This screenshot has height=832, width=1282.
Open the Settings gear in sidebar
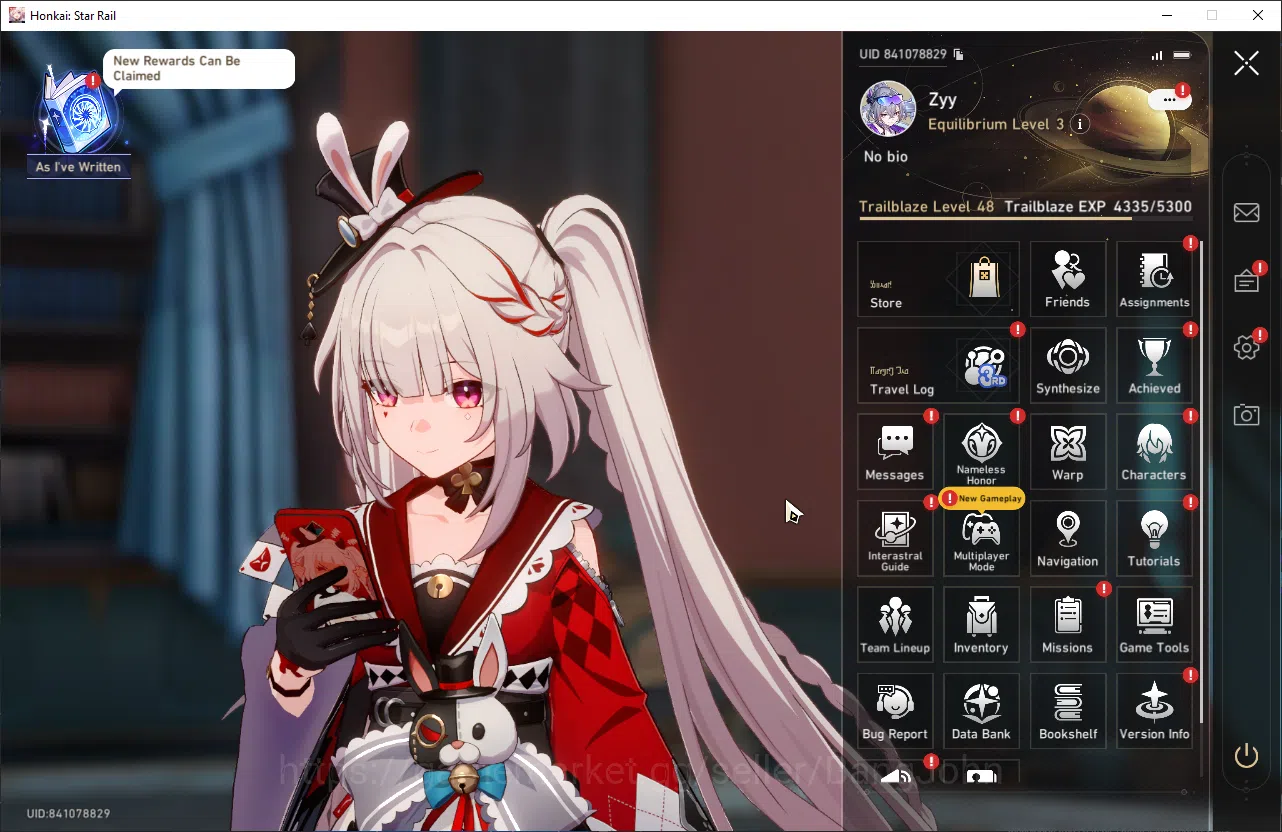coord(1246,348)
